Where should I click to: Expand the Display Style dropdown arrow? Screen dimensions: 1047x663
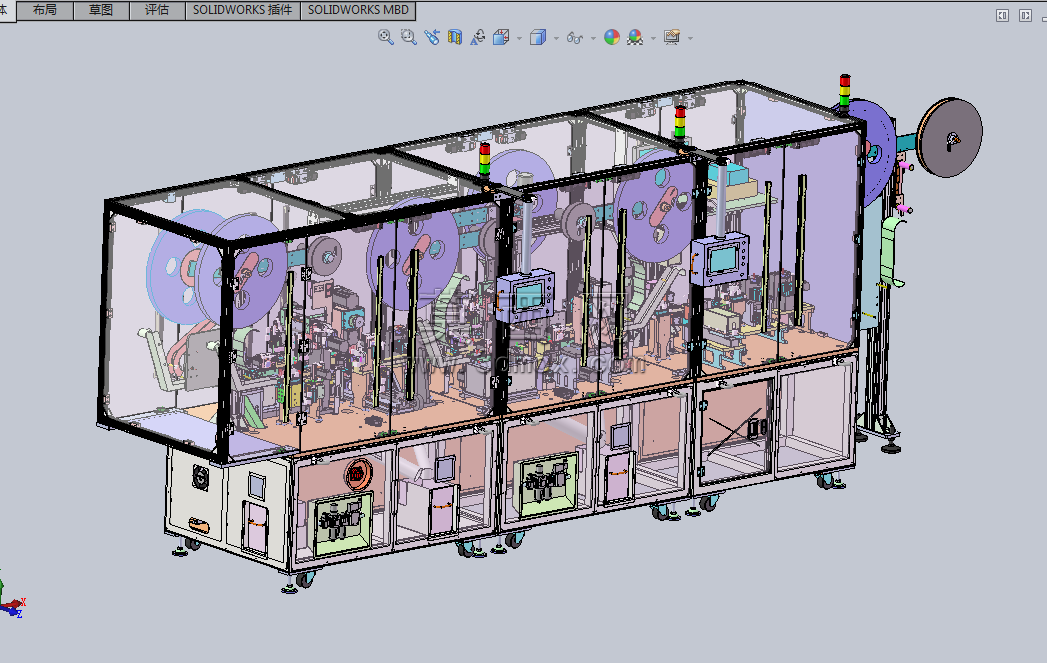[x=556, y=38]
